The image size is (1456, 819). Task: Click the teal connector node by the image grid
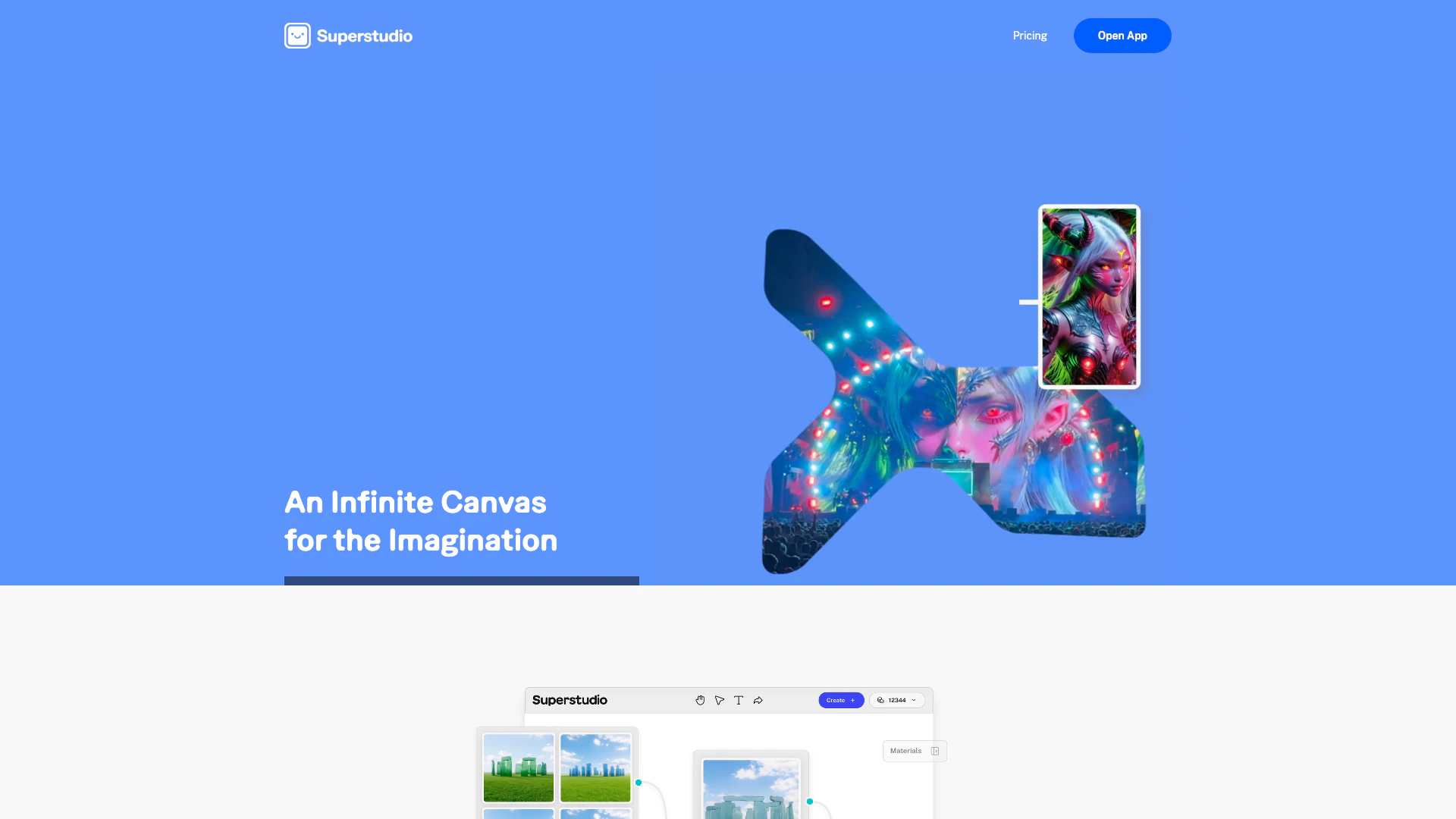tap(639, 783)
